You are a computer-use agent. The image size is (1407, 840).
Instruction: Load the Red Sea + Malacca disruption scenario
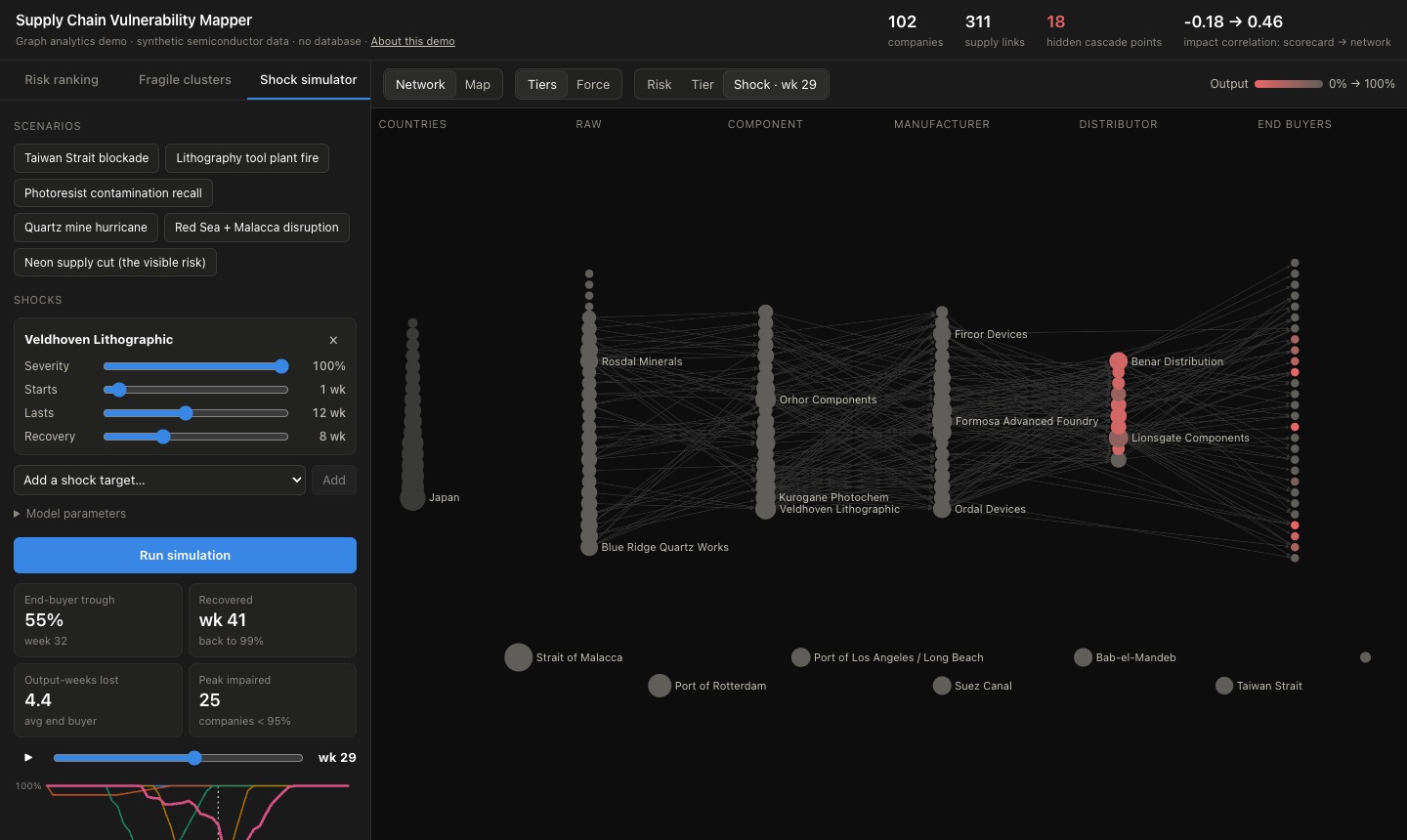click(x=257, y=228)
